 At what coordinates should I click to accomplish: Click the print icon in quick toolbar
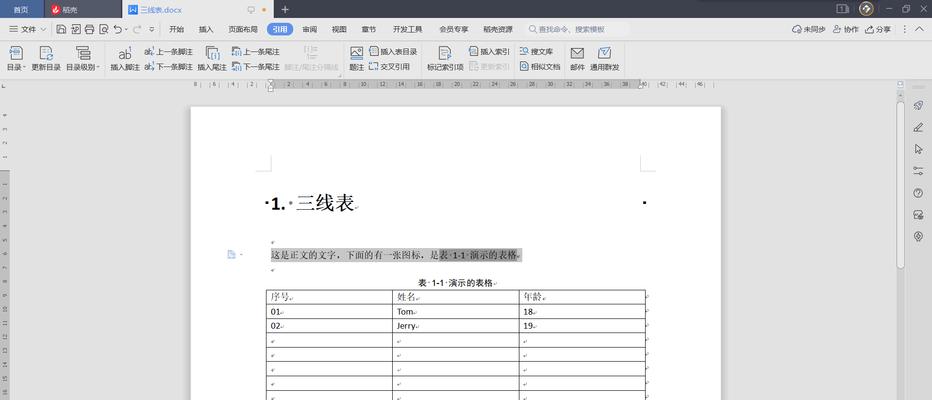90,29
